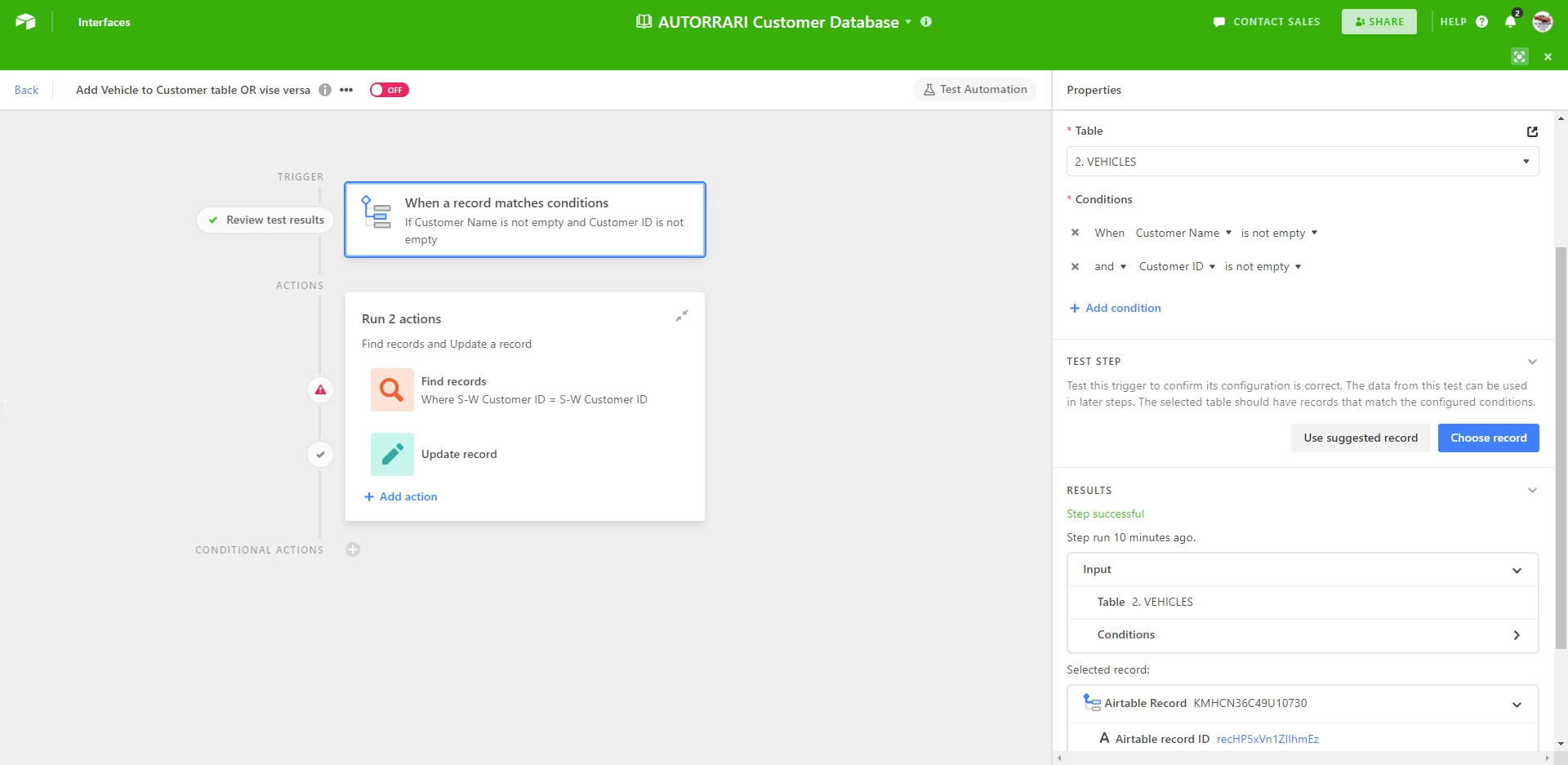
Task: Click the fullscreen focus icon in green bar
Action: pyautogui.click(x=1519, y=56)
